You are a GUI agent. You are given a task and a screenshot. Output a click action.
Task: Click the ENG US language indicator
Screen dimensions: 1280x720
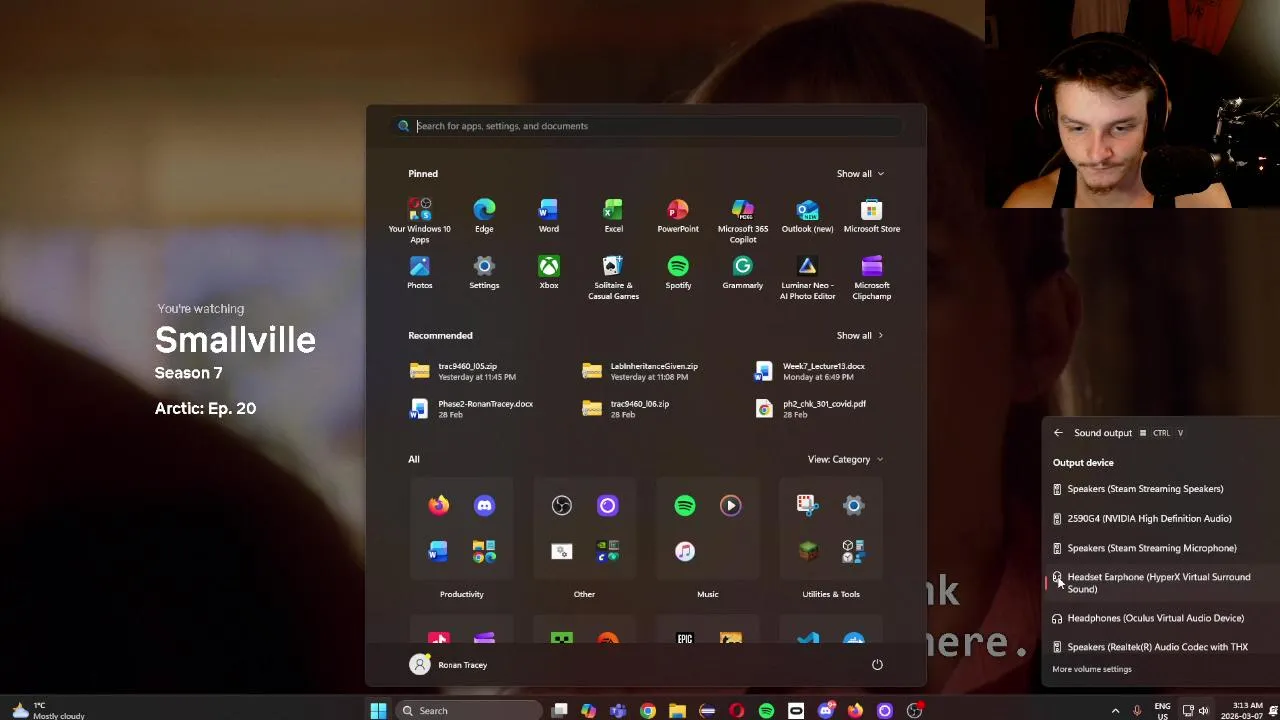pyautogui.click(x=1162, y=711)
